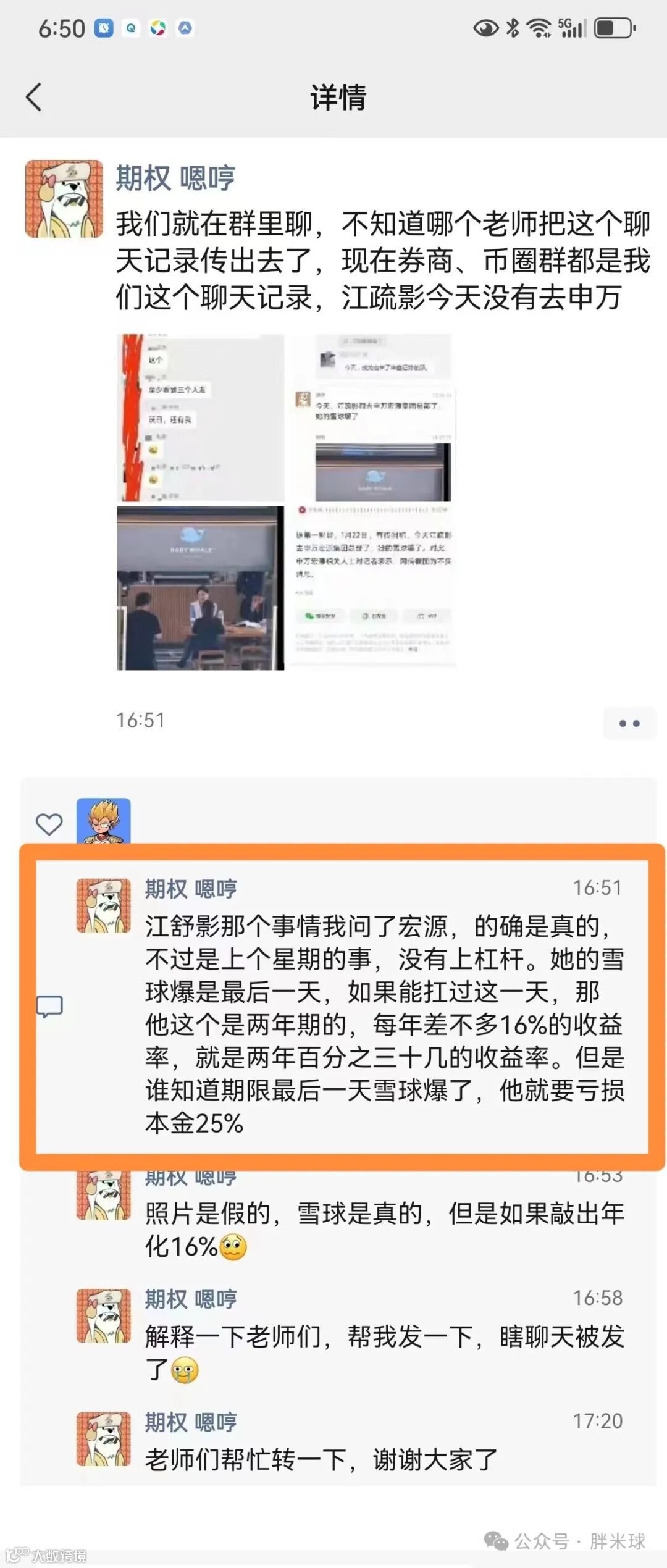Tap the Wi-Fi icon in status bar
This screenshot has height=1568, width=667.
[539, 28]
